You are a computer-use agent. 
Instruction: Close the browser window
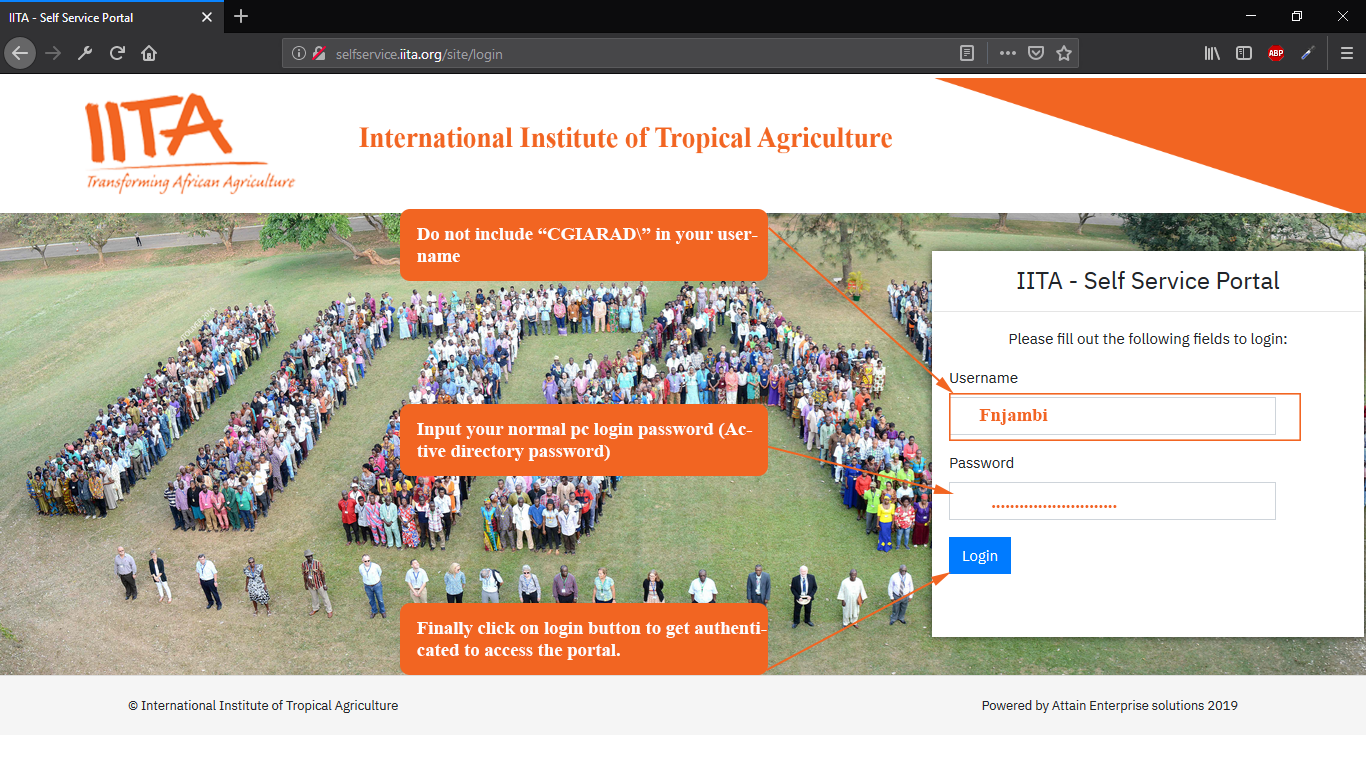(x=1343, y=16)
